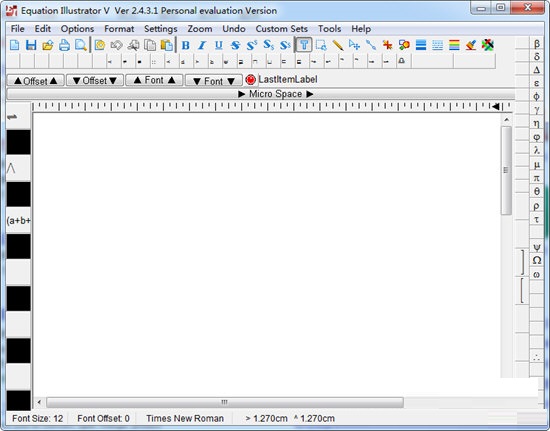
Task: Open the Tools menu
Action: pyautogui.click(x=329, y=29)
